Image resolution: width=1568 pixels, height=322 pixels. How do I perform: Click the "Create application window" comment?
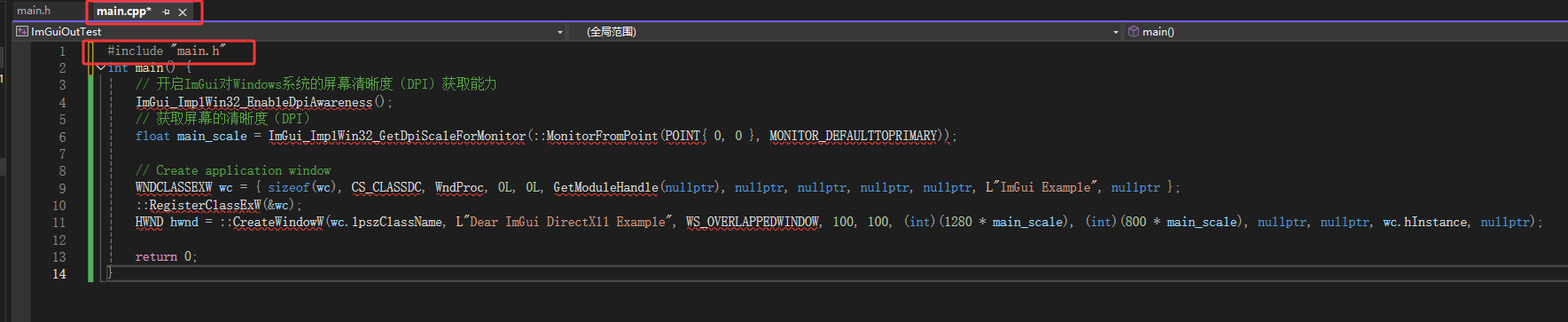coord(233,171)
